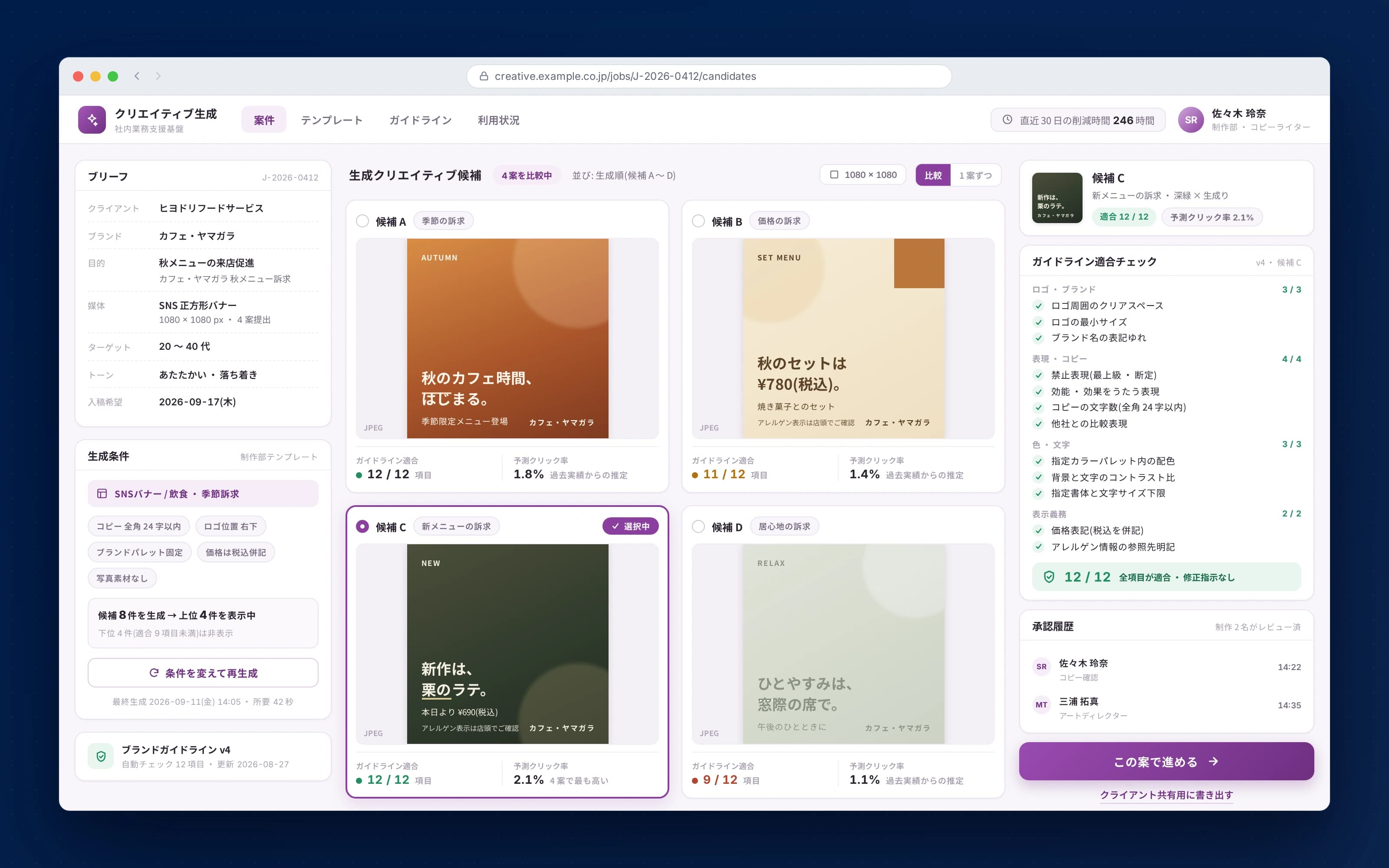This screenshot has height=868, width=1389.
Task: Select the 候補 A radio button
Action: [x=362, y=221]
